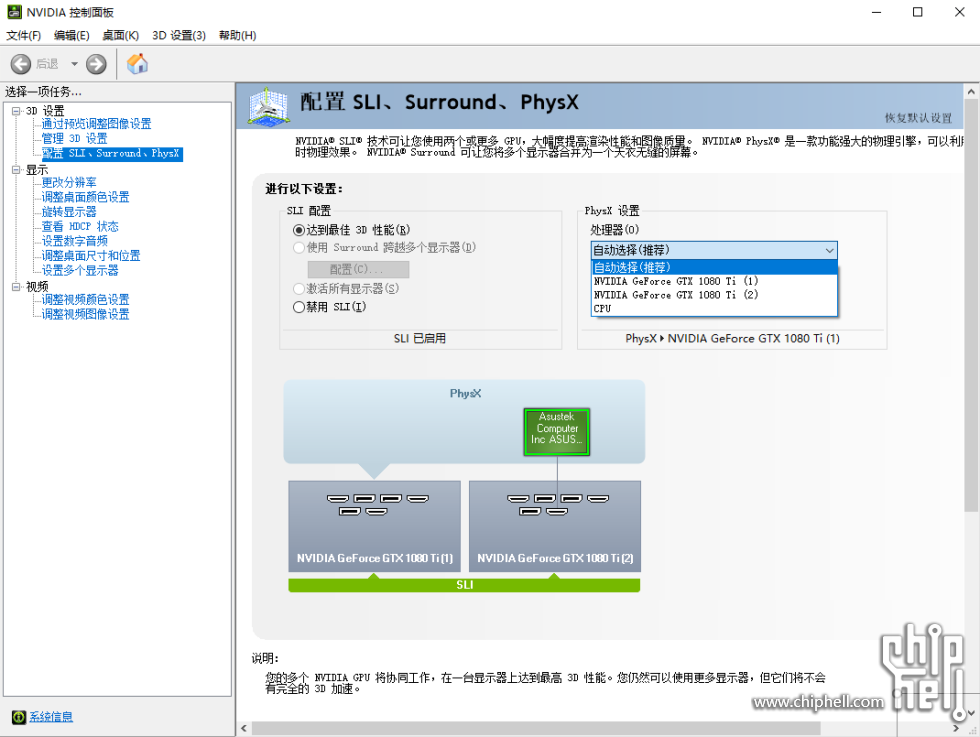980x737 pixels.
Task: Click the GTX 1080 Ti (2) card diagram
Action: [x=555, y=526]
